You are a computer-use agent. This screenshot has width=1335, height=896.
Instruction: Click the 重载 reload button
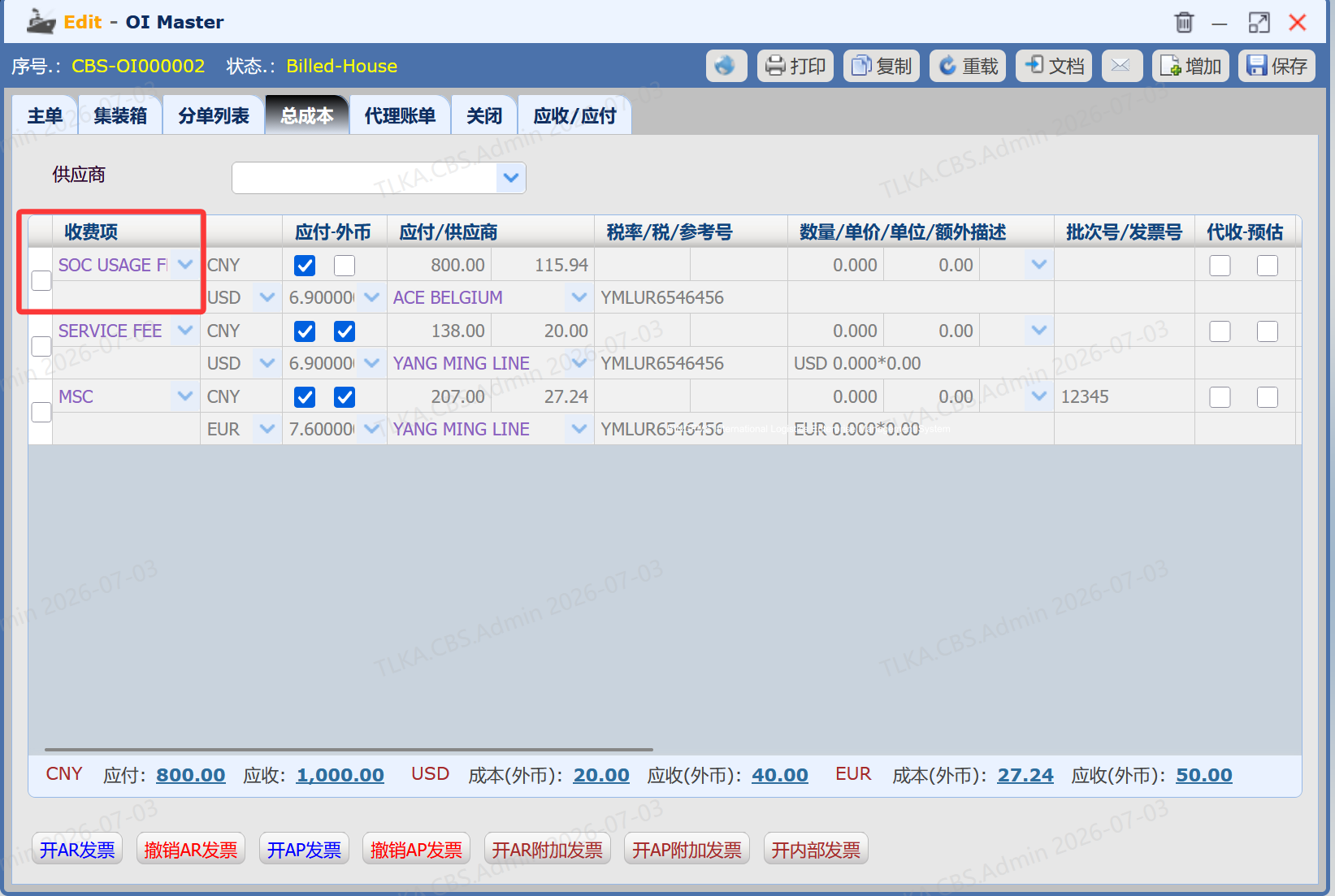968,66
